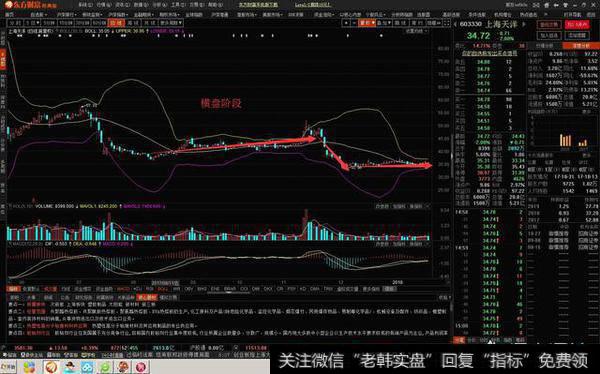Open the 帮助 menu in menu bar
This screenshot has width=600, height=374.
[x=214, y=5]
